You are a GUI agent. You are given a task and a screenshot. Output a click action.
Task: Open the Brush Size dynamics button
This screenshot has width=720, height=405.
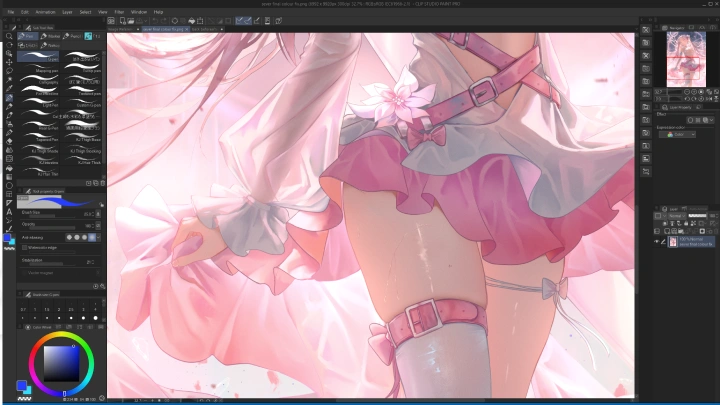tap(98, 214)
